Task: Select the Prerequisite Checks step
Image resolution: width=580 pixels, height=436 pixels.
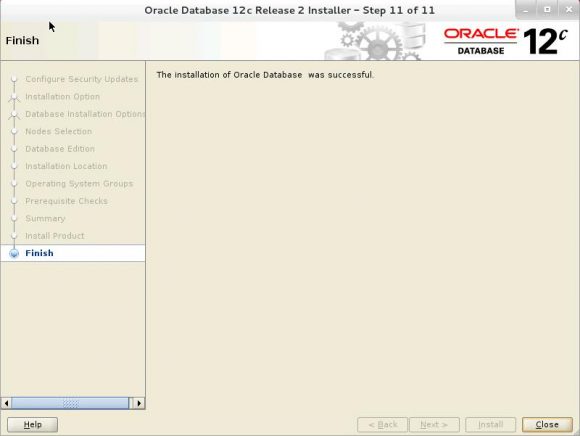Action: (x=66, y=201)
